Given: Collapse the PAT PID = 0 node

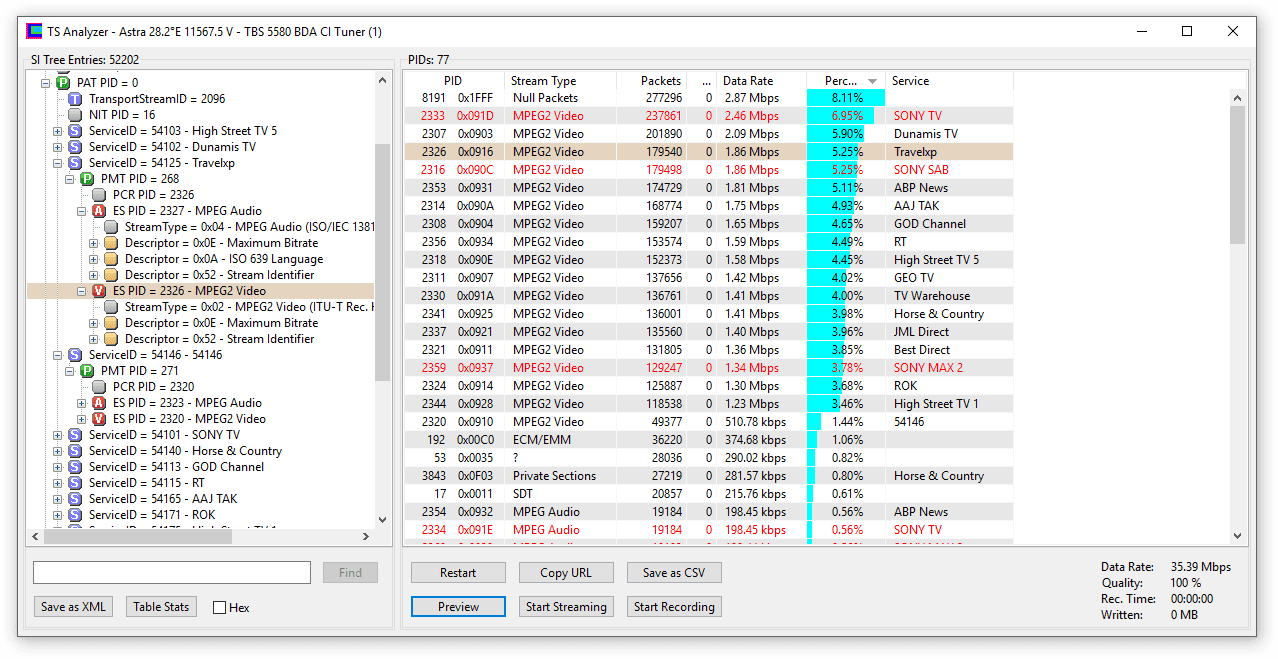Looking at the screenshot, I should coord(46,83).
